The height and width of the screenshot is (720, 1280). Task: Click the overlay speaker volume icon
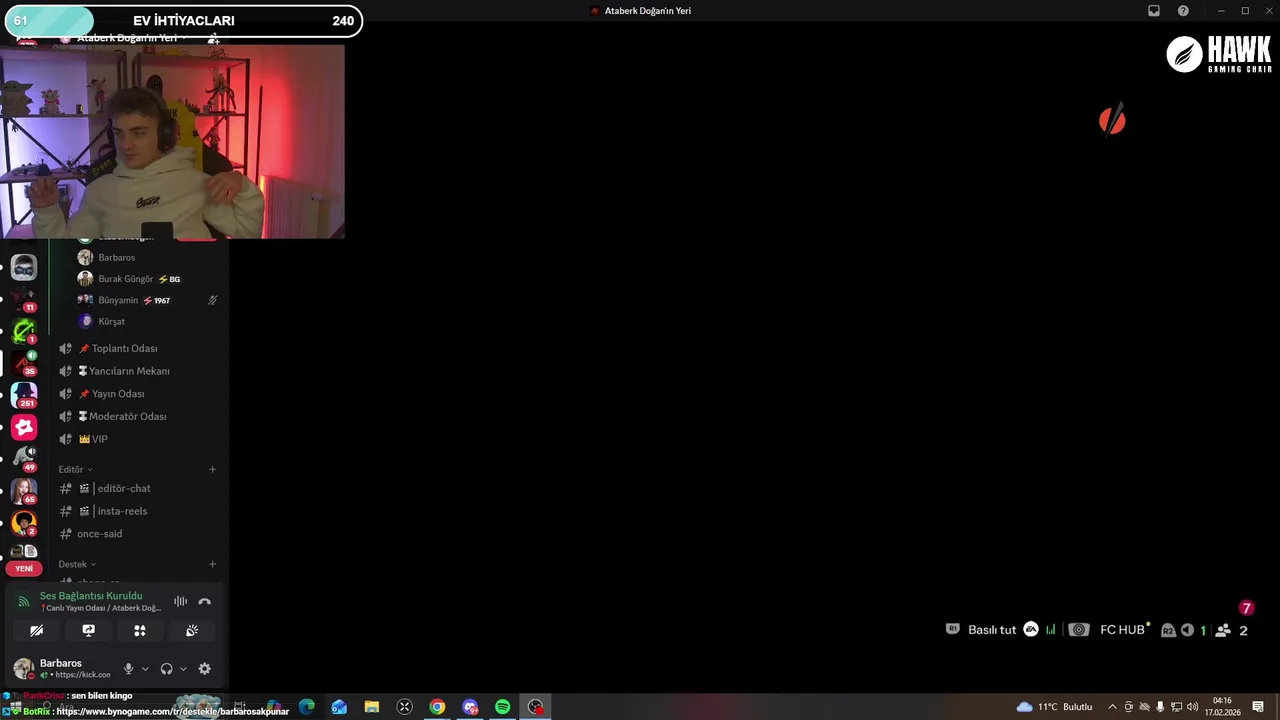click(1187, 630)
